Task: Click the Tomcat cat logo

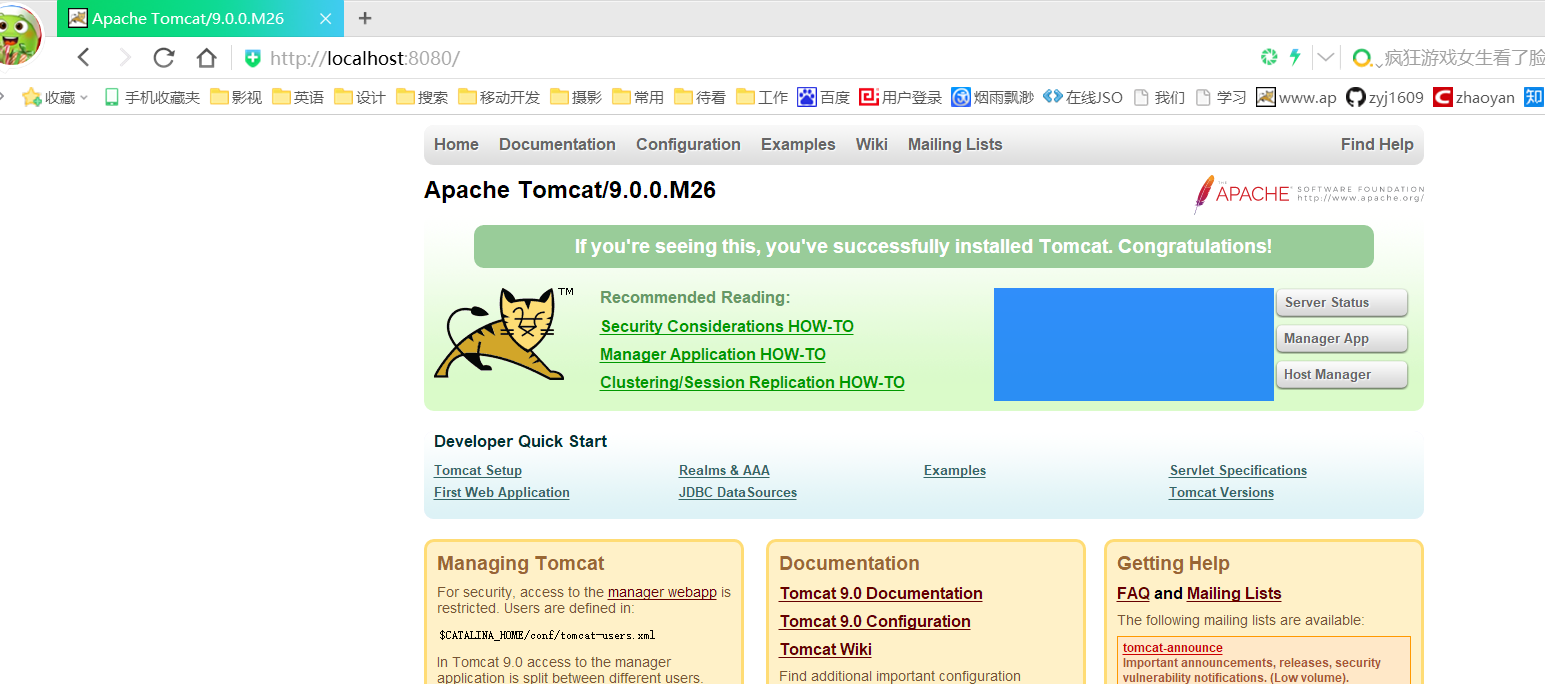Action: coord(504,334)
